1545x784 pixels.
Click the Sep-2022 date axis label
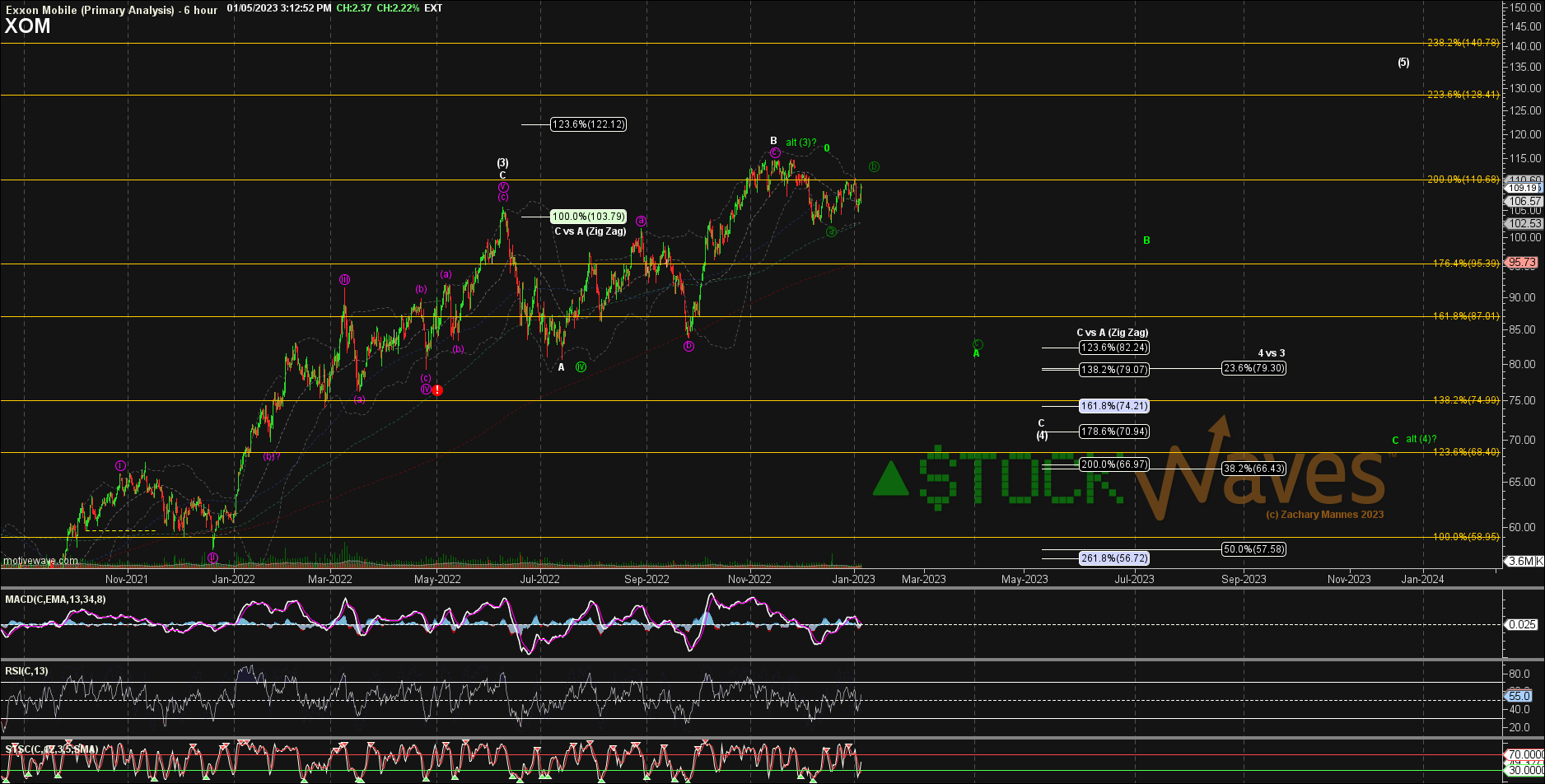[646, 579]
